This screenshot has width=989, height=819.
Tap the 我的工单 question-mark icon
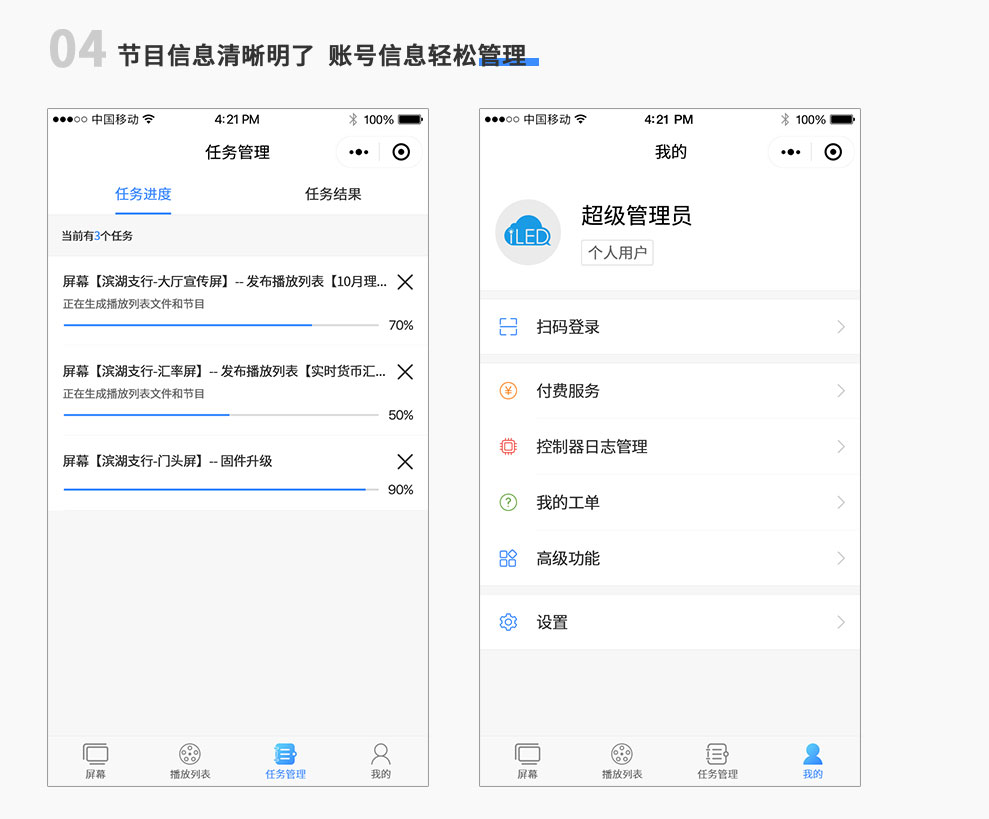508,502
